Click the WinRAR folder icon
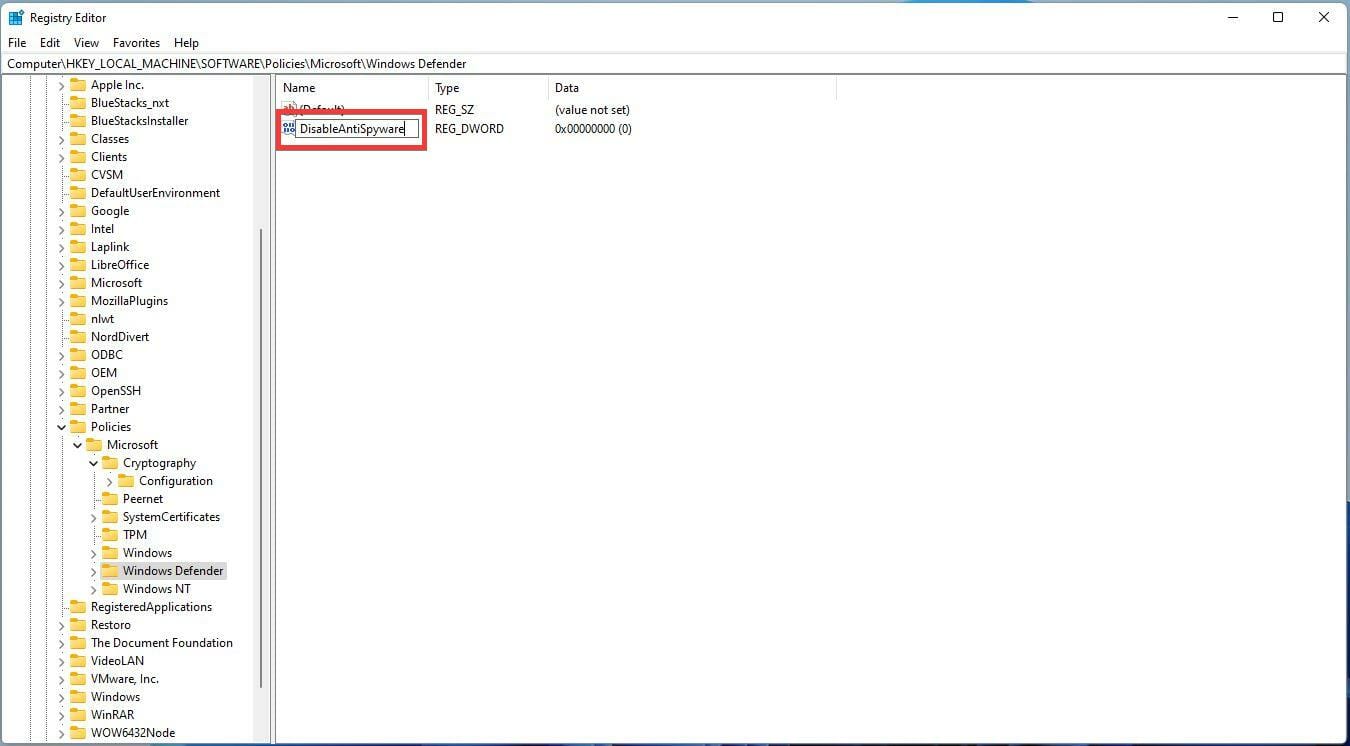This screenshot has height=746, width=1350. click(x=78, y=715)
